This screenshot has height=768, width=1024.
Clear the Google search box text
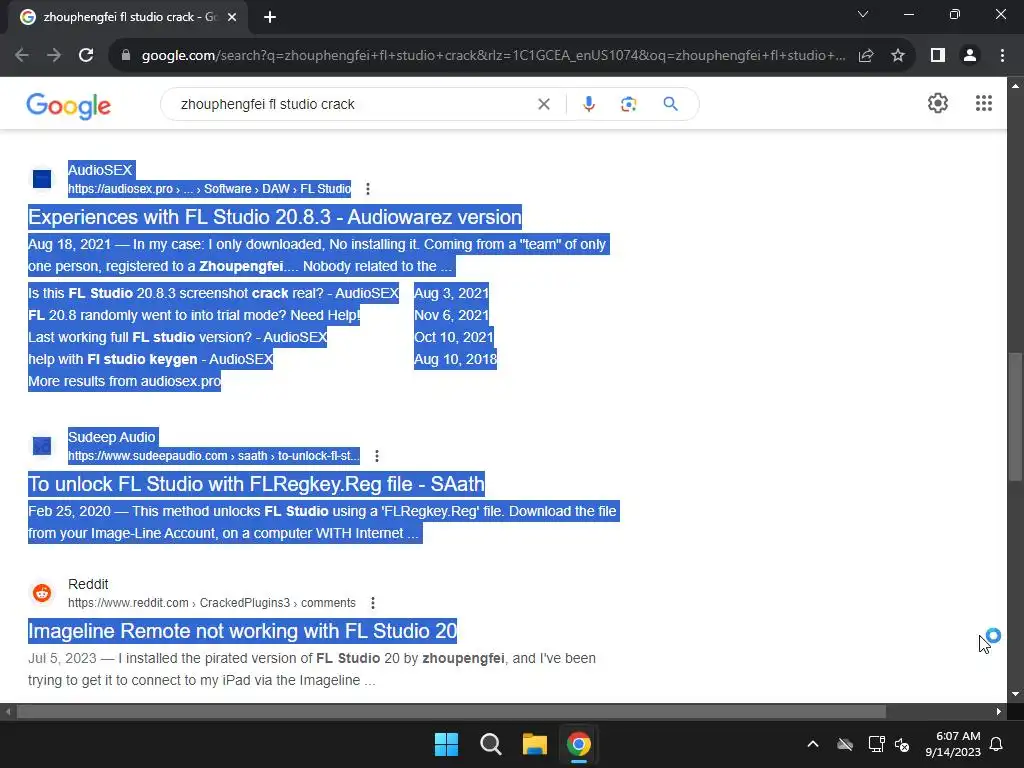tap(543, 104)
